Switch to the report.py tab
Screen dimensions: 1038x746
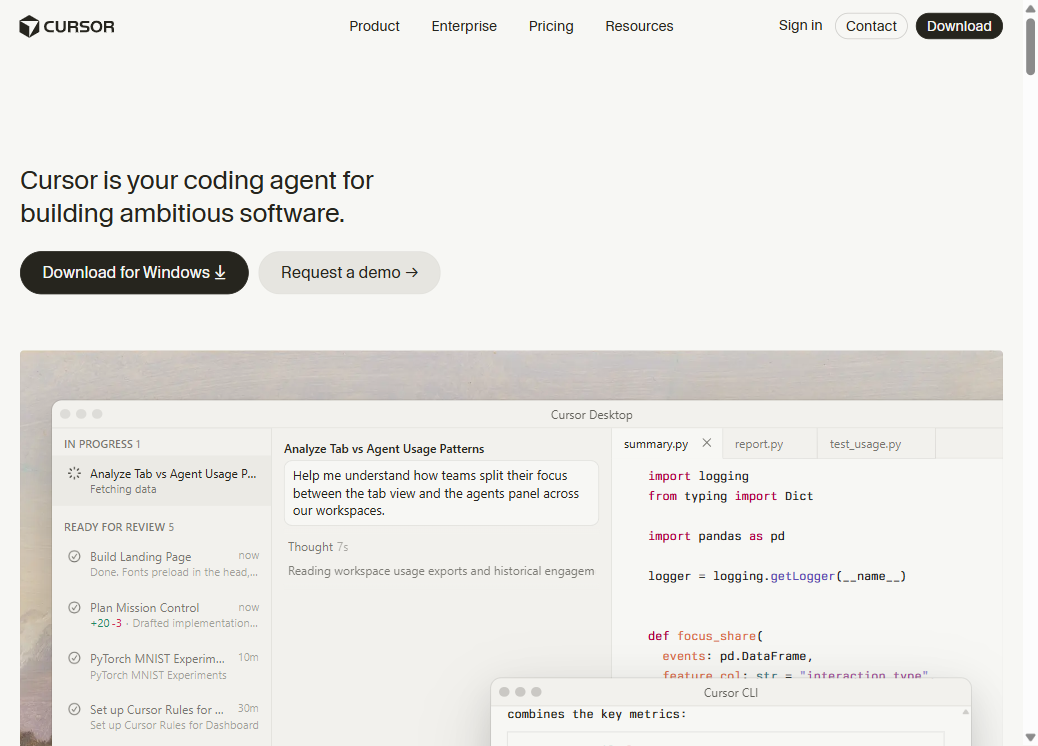click(x=759, y=444)
